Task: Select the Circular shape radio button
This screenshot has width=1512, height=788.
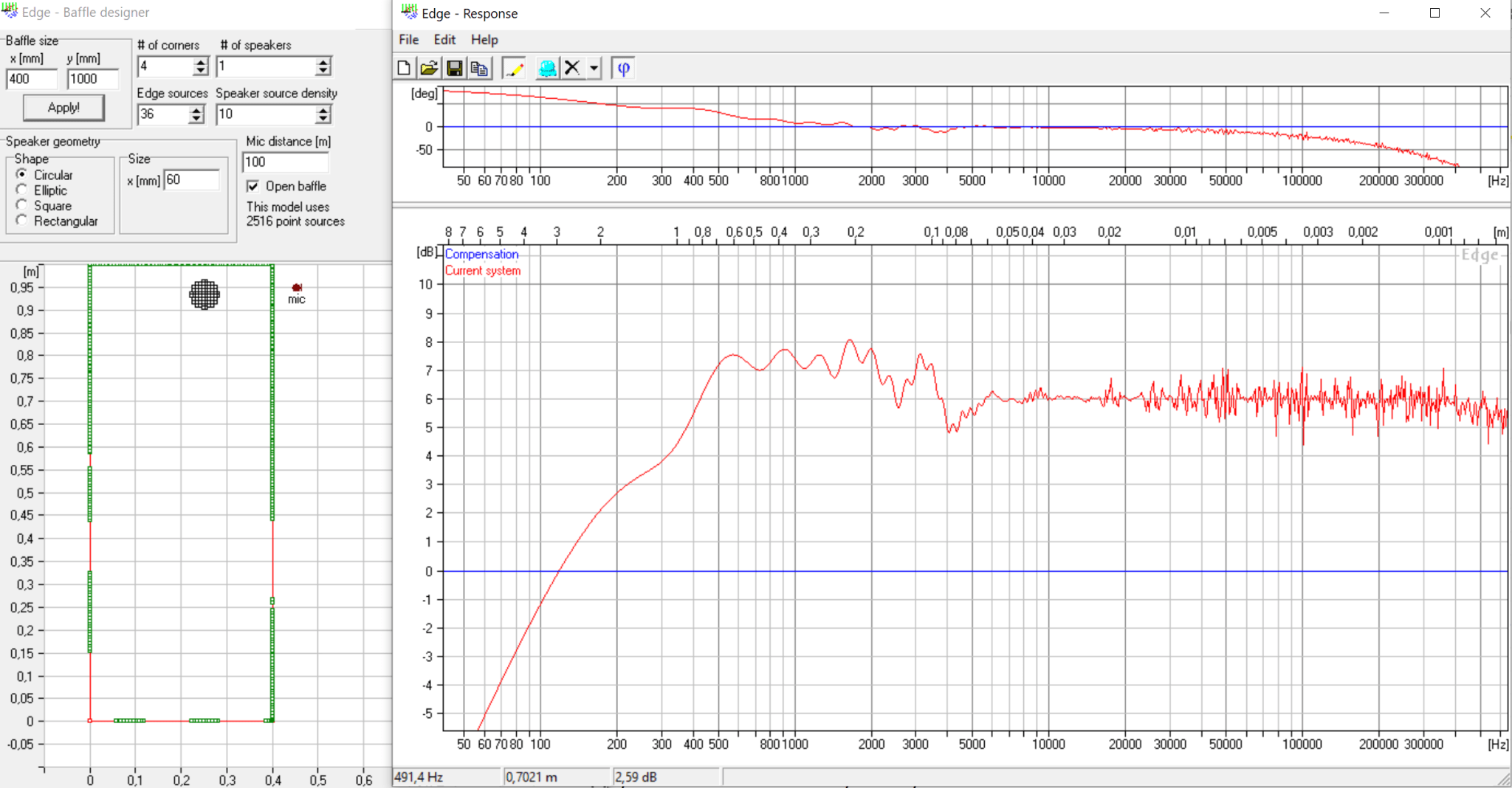Action: click(x=21, y=174)
